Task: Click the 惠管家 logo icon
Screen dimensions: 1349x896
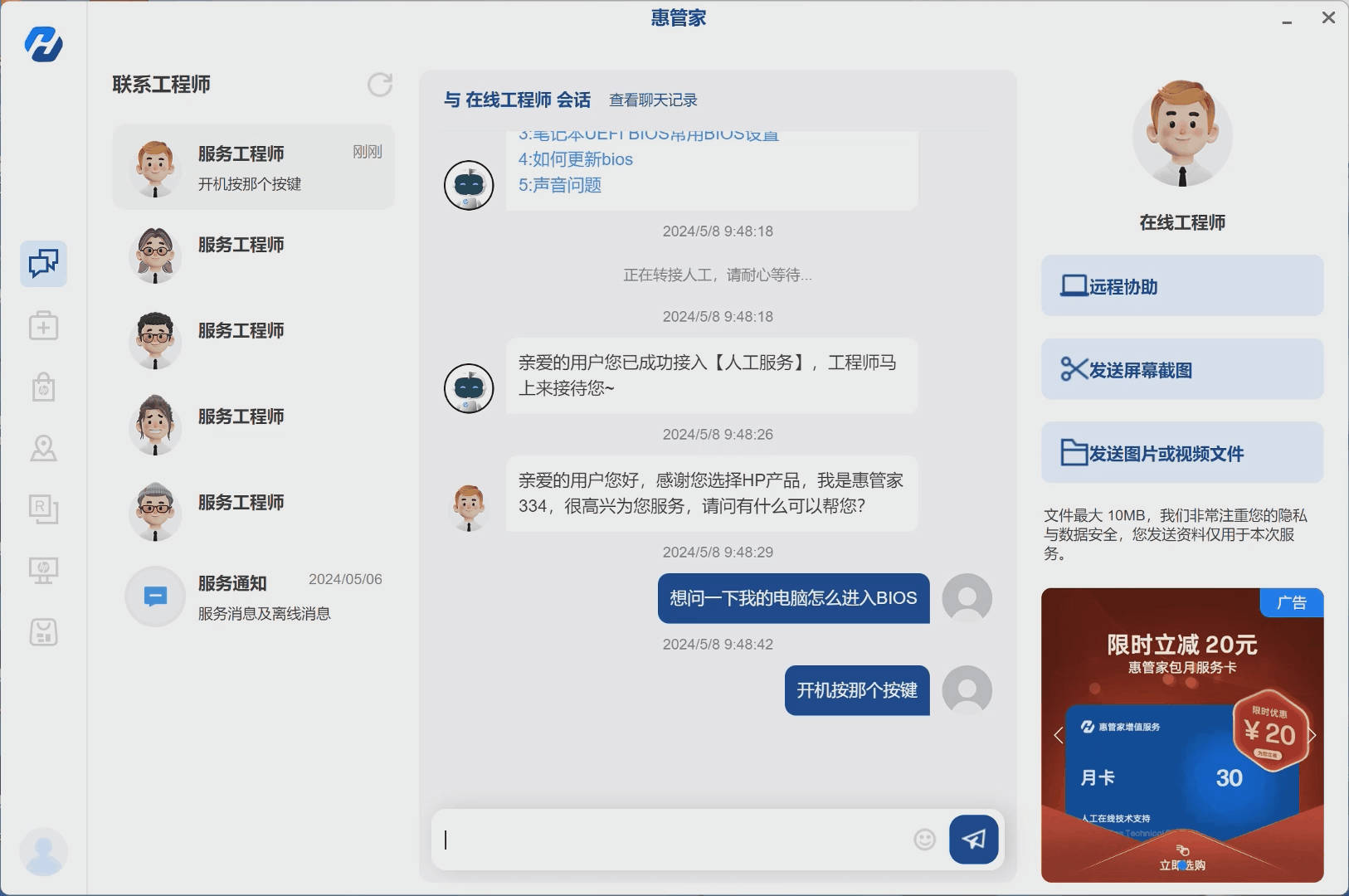Action: pos(43,44)
